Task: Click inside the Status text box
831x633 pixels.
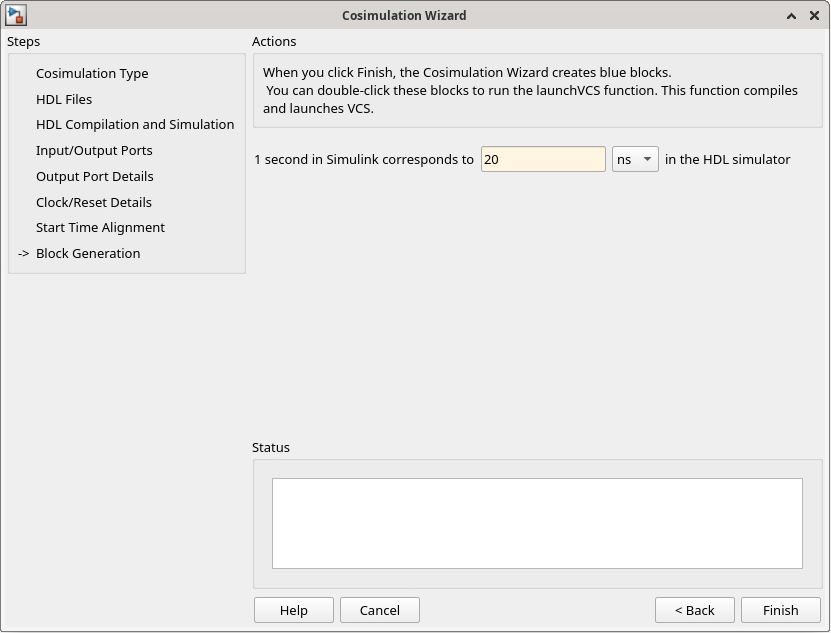Action: pyautogui.click(x=537, y=523)
